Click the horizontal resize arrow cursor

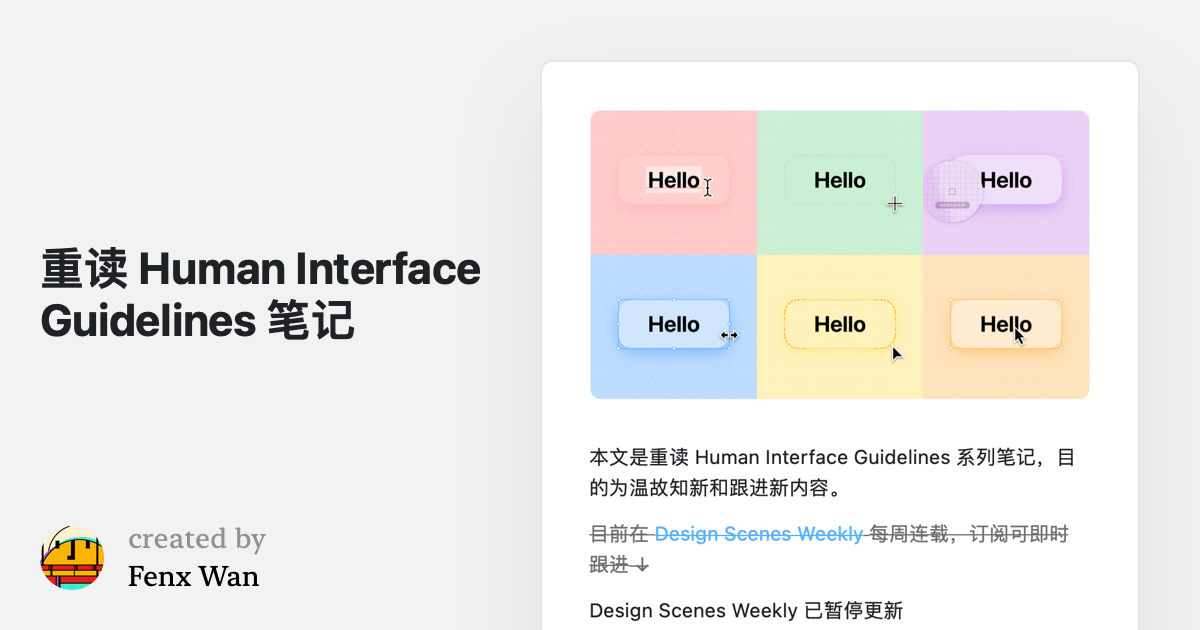[x=729, y=336]
